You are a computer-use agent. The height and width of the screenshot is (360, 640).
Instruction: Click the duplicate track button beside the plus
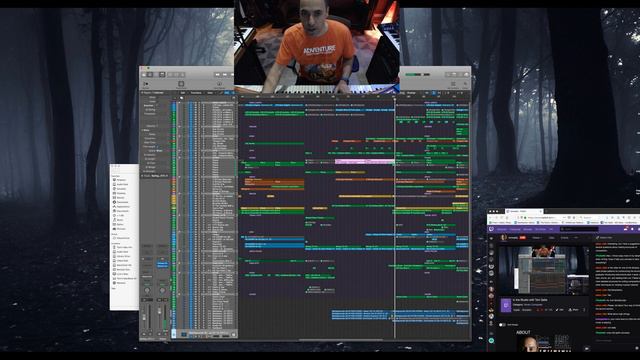(x=182, y=98)
